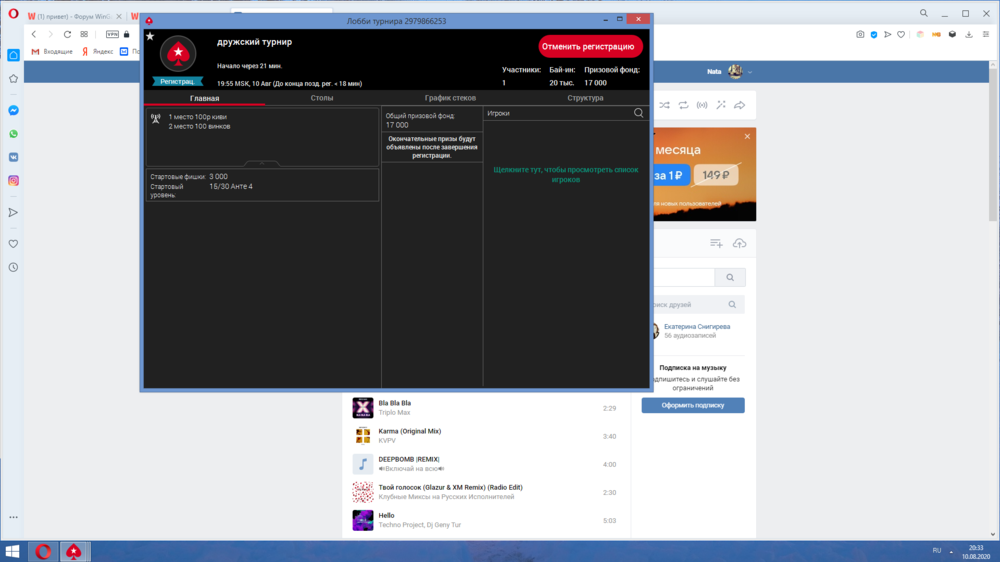Click the Отменить регистрацию button
The image size is (1000, 562).
(x=590, y=46)
